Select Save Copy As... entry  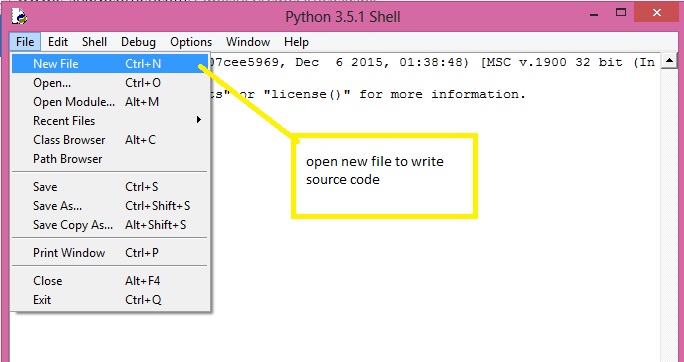coord(109,225)
